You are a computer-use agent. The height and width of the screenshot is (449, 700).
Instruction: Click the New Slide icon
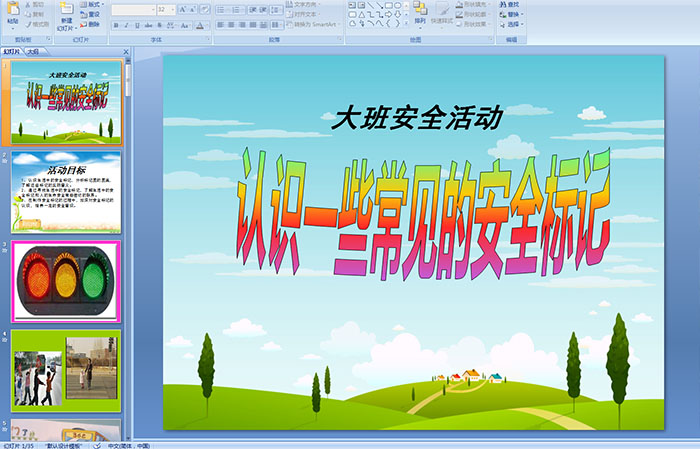[x=67, y=9]
